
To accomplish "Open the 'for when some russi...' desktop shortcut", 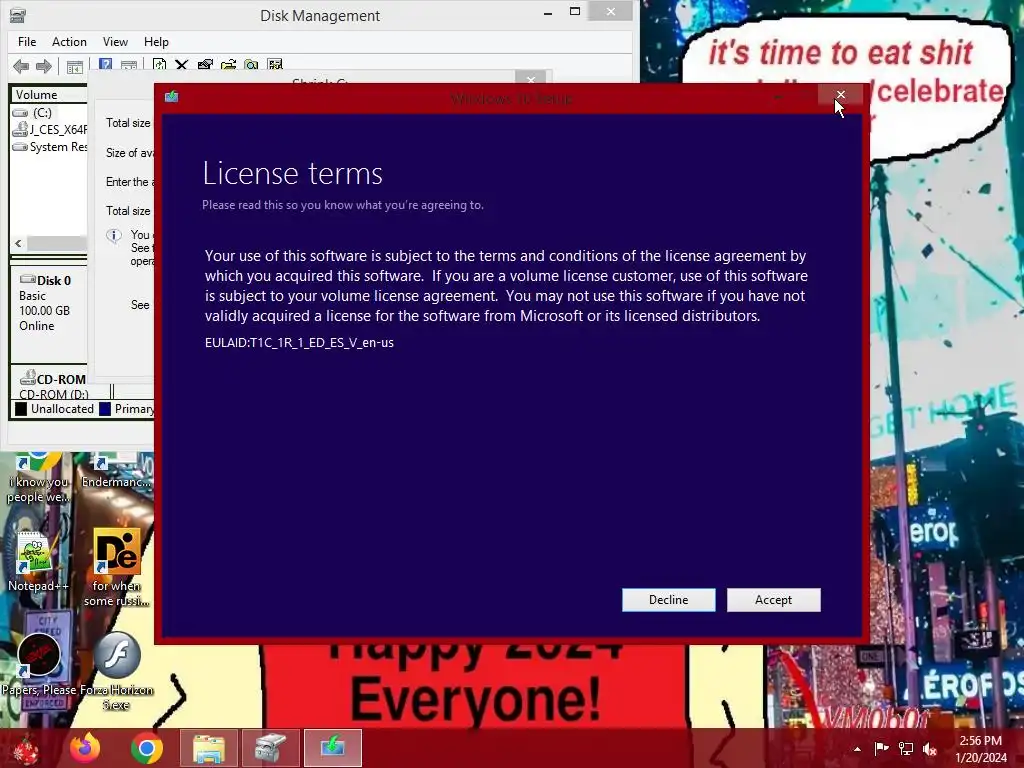I will 116,567.
